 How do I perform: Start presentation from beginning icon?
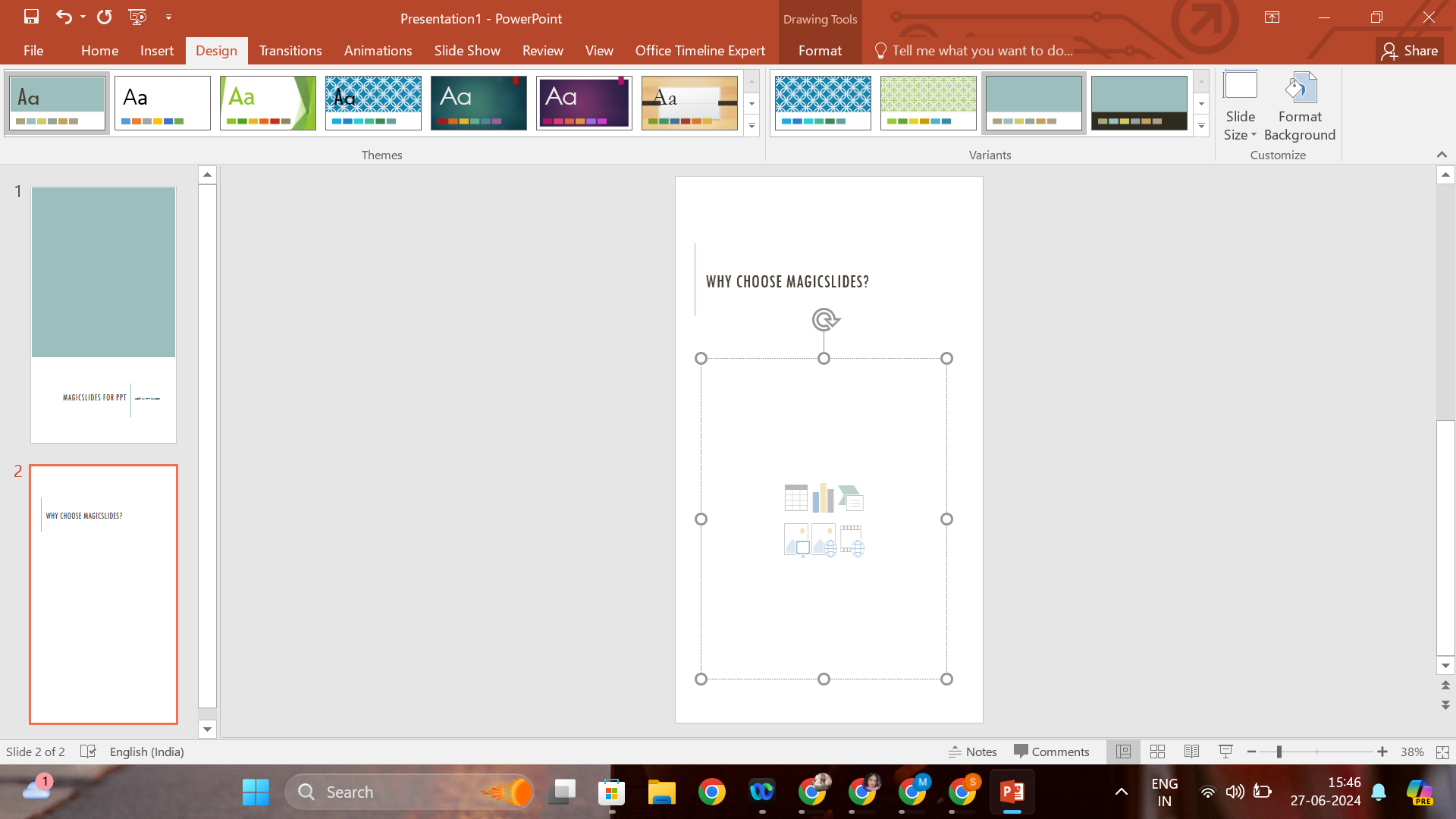[137, 17]
